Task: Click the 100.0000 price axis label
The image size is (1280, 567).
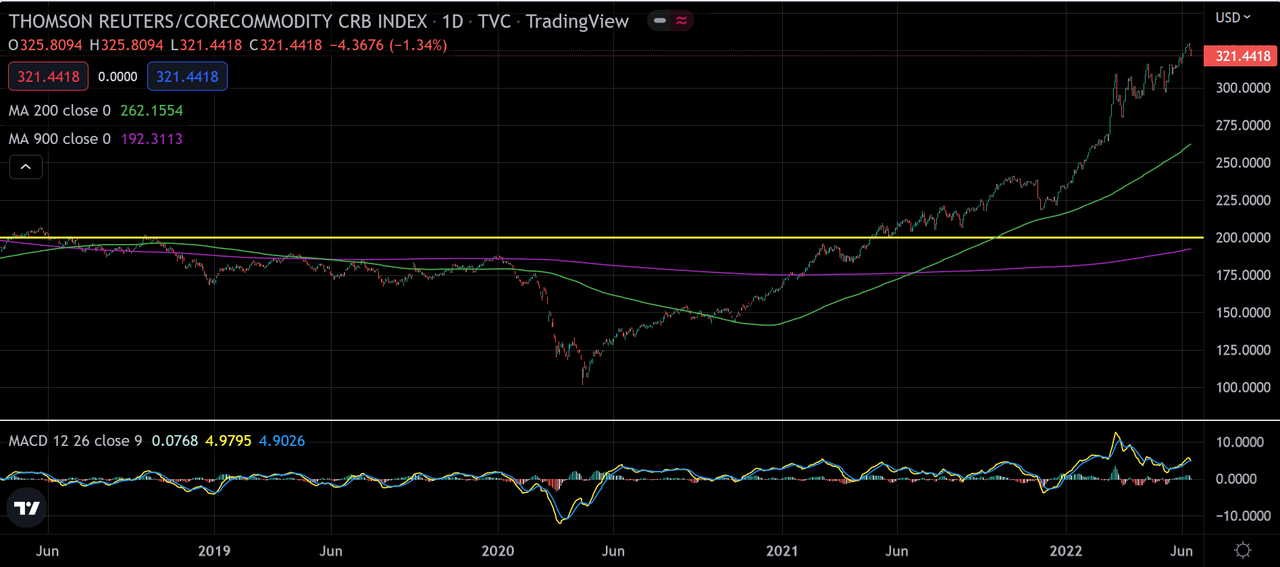Action: tap(1241, 388)
